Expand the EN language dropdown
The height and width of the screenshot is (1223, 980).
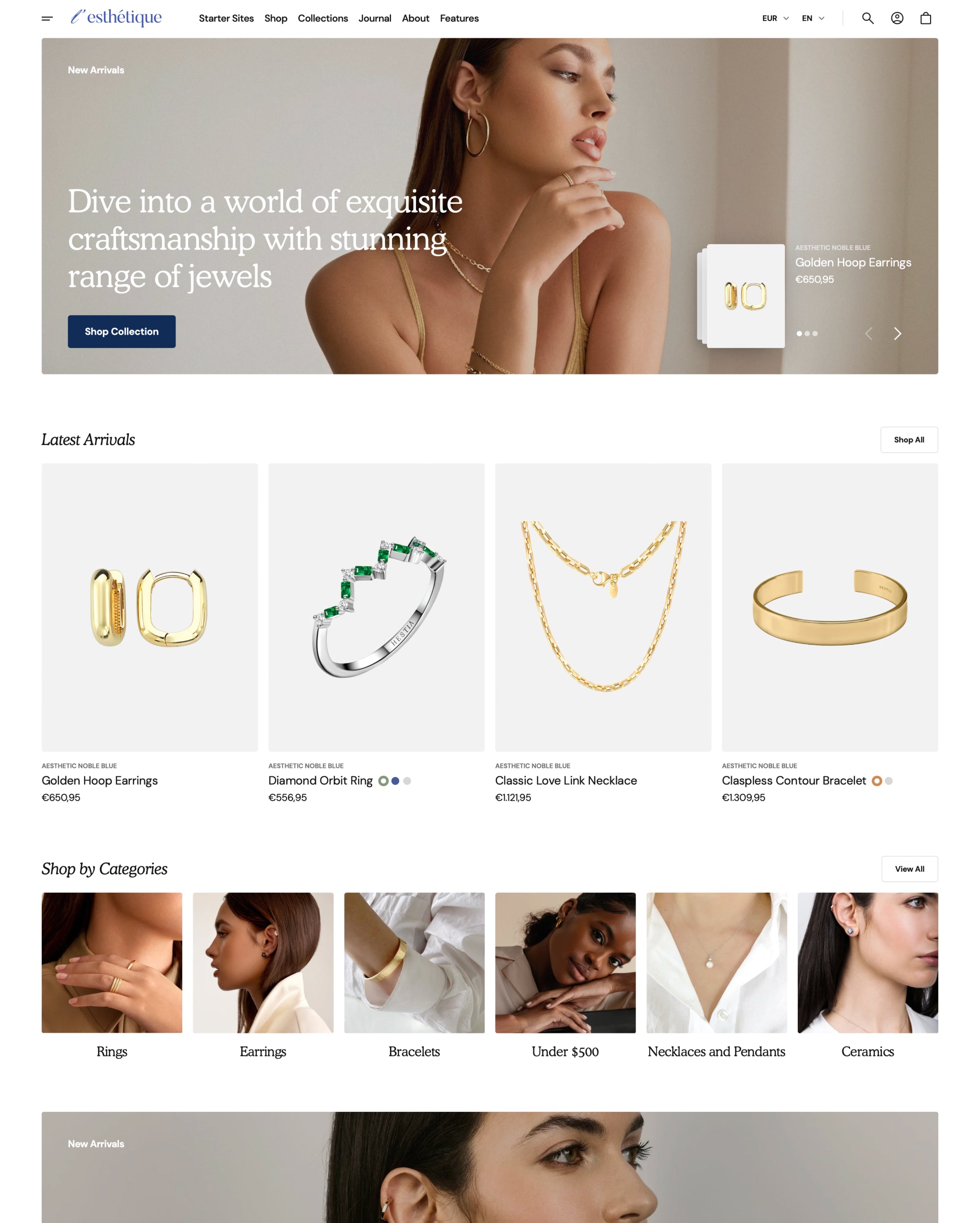click(x=814, y=18)
